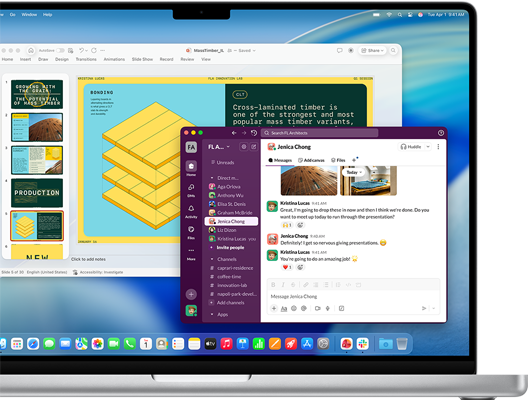
Task: Start a Huddle with Jenica Chong
Action: tap(411, 147)
